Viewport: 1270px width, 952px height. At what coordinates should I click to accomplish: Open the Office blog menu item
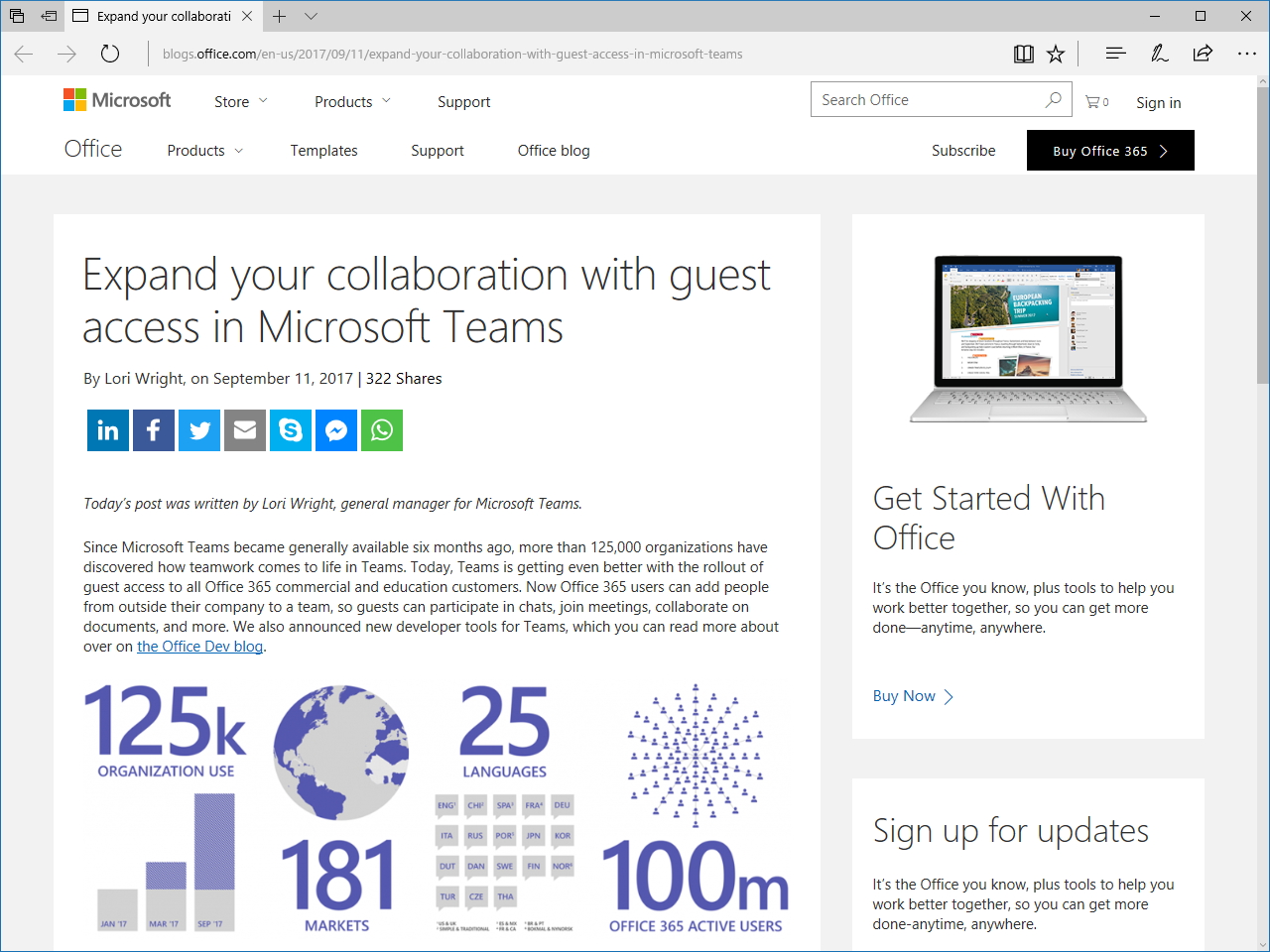pyautogui.click(x=553, y=150)
